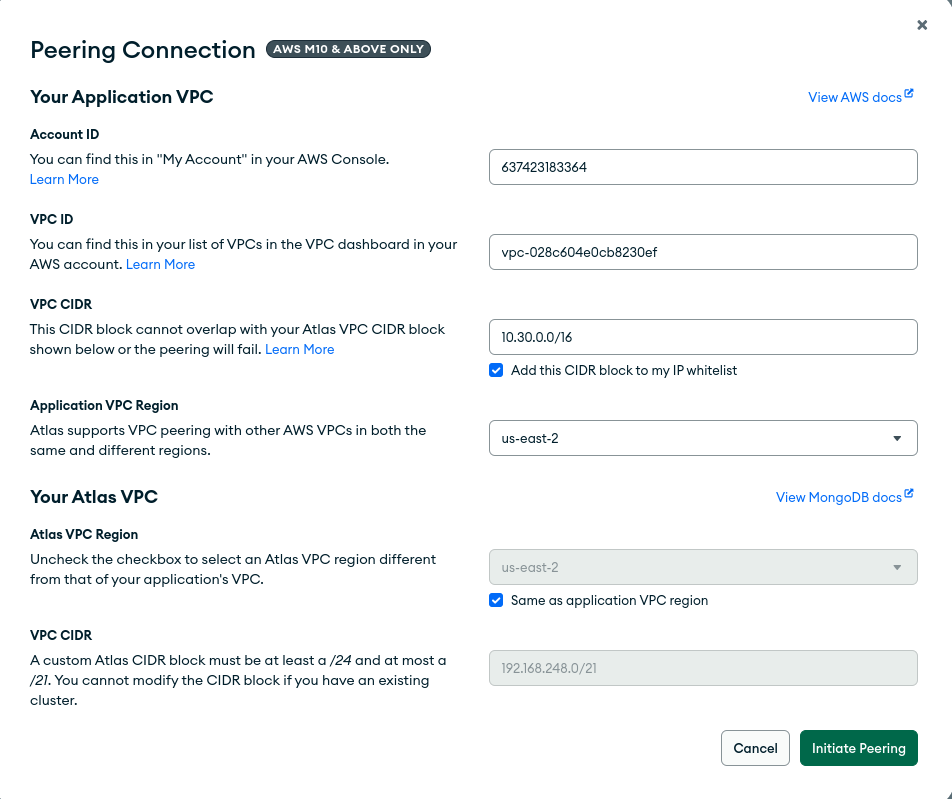Uncheck Add this CIDR block to IP whitelist
Image resolution: width=952 pixels, height=799 pixels.
[x=496, y=370]
